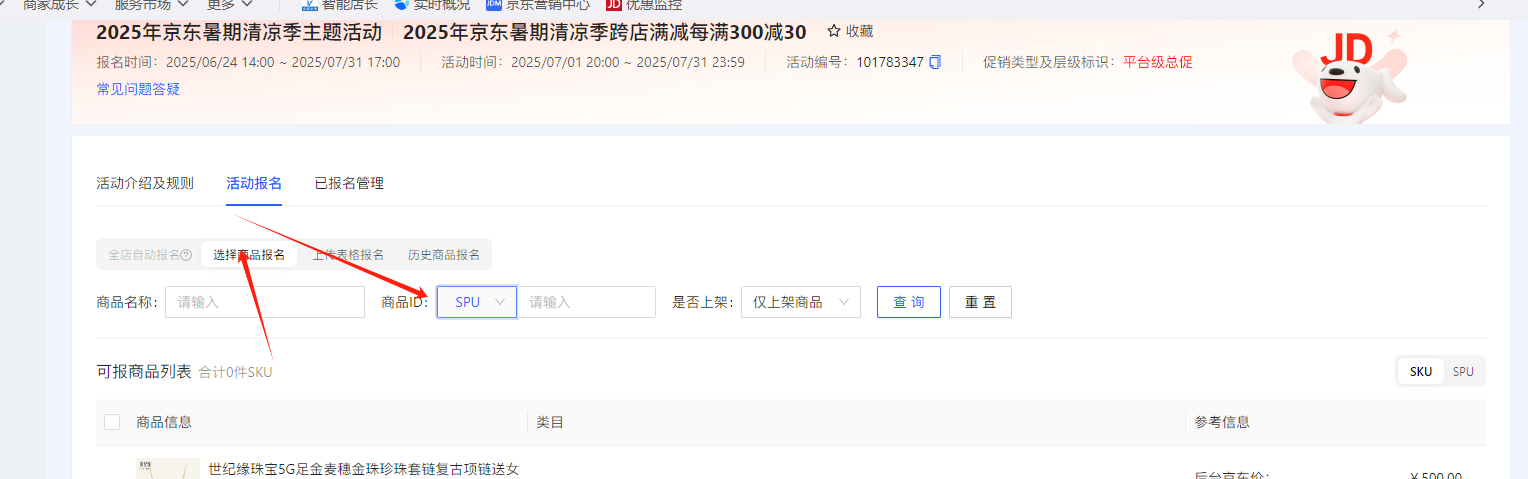Open the 仅上架商品 dropdown

801,302
